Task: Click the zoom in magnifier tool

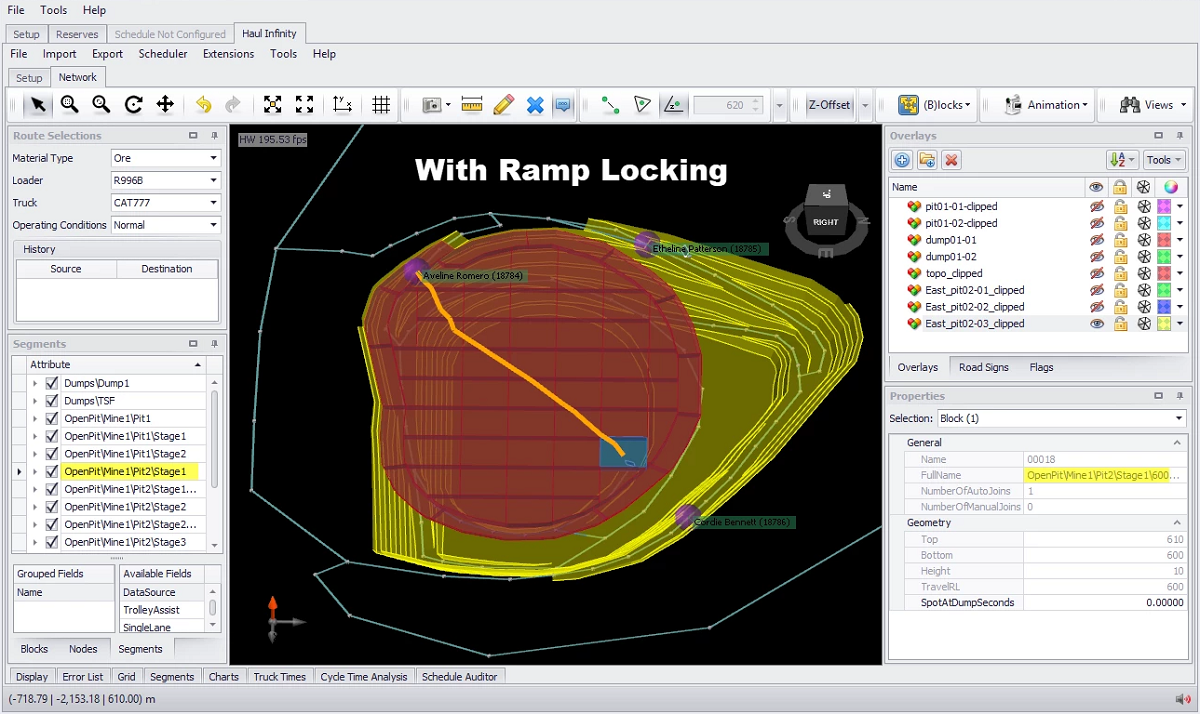Action: click(69, 105)
